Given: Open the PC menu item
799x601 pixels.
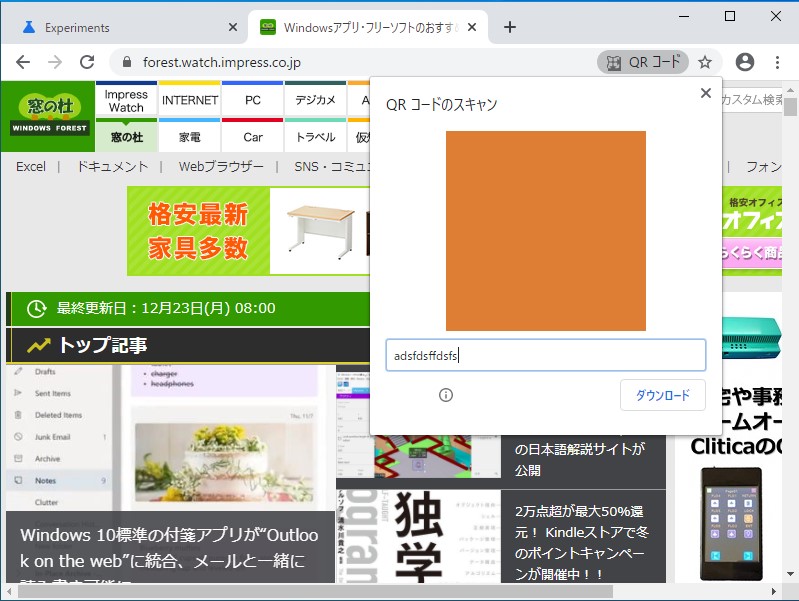Looking at the screenshot, I should click(253, 100).
